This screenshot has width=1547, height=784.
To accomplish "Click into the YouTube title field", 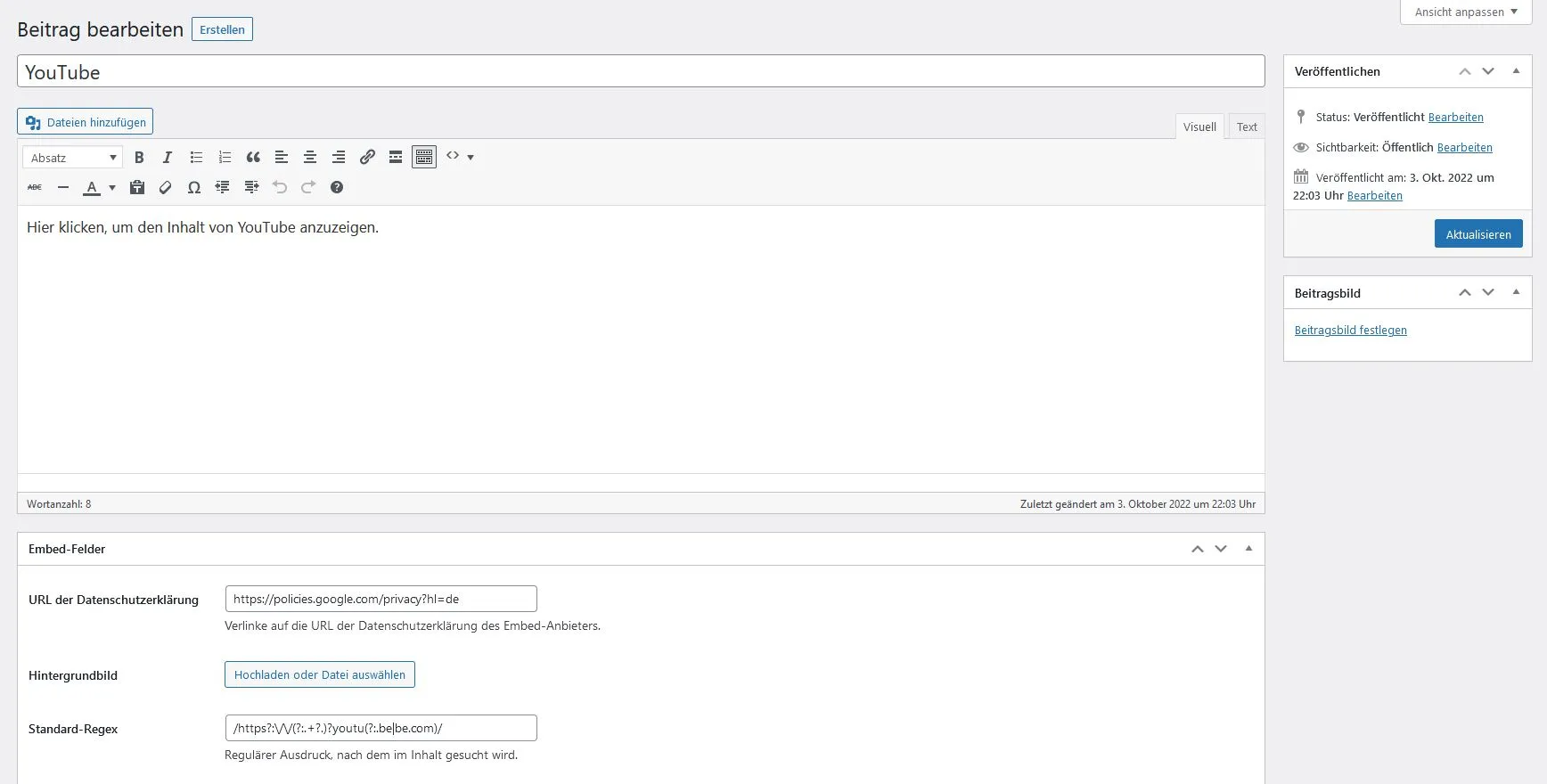I will (x=641, y=71).
